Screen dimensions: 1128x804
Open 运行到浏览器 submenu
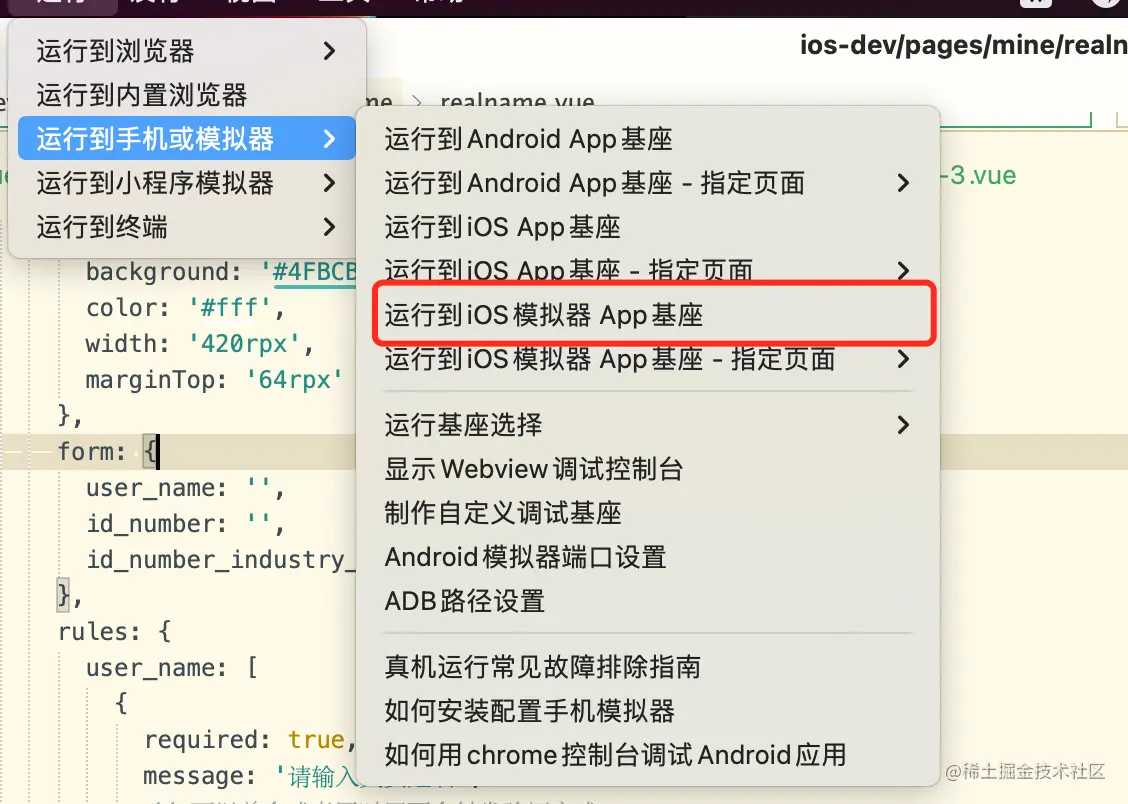(x=186, y=51)
